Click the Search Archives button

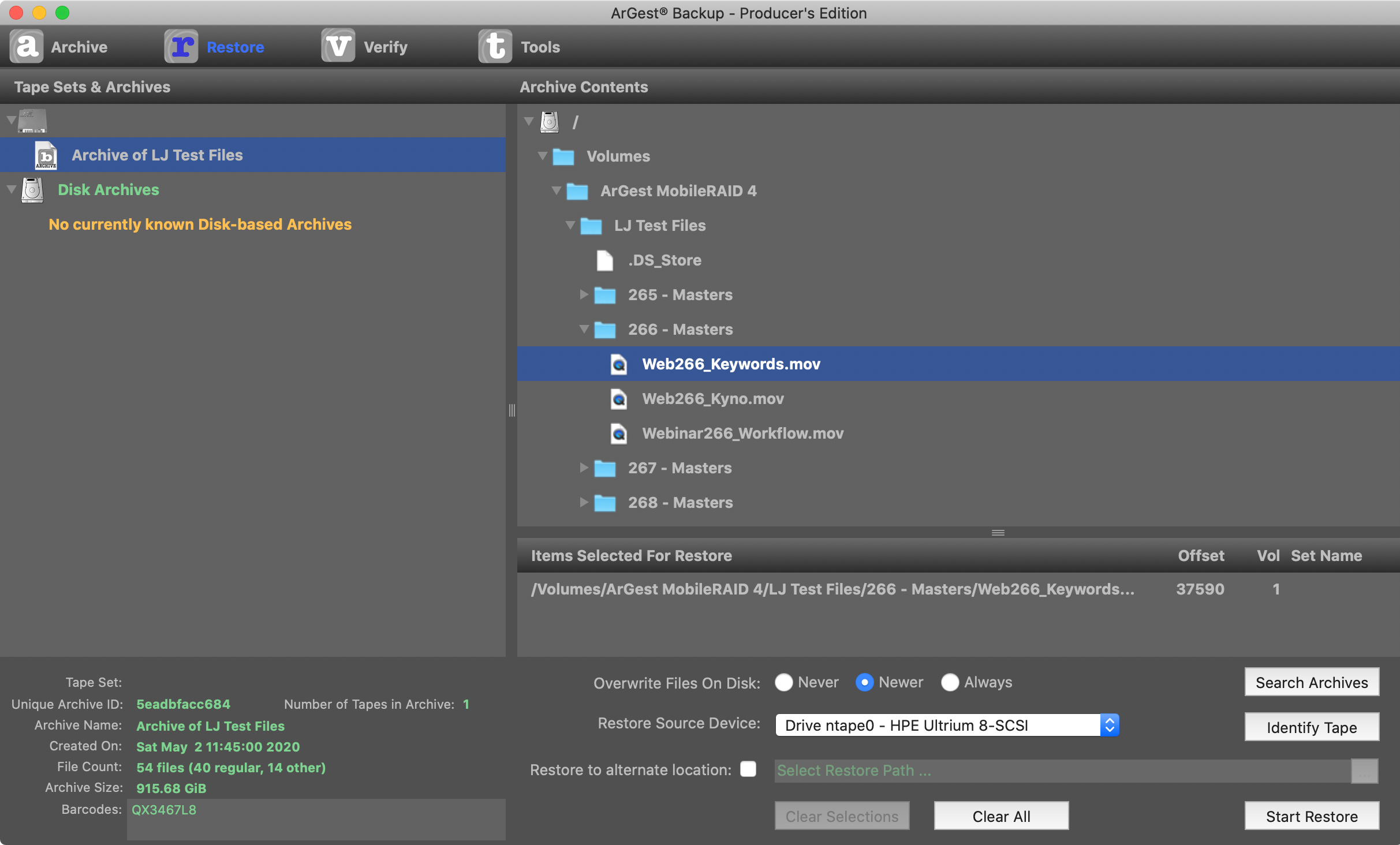1312,682
